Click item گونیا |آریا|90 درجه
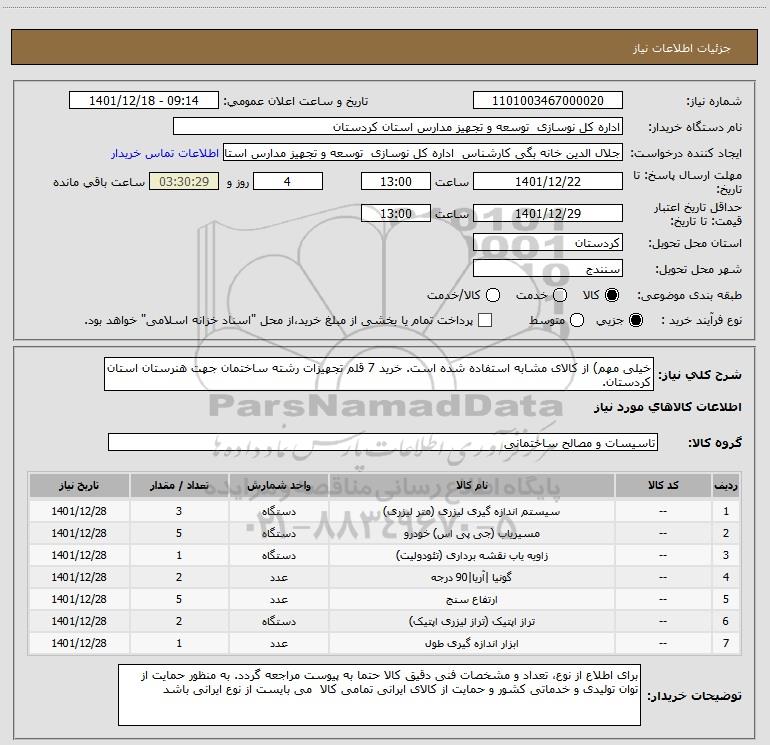 (471, 578)
